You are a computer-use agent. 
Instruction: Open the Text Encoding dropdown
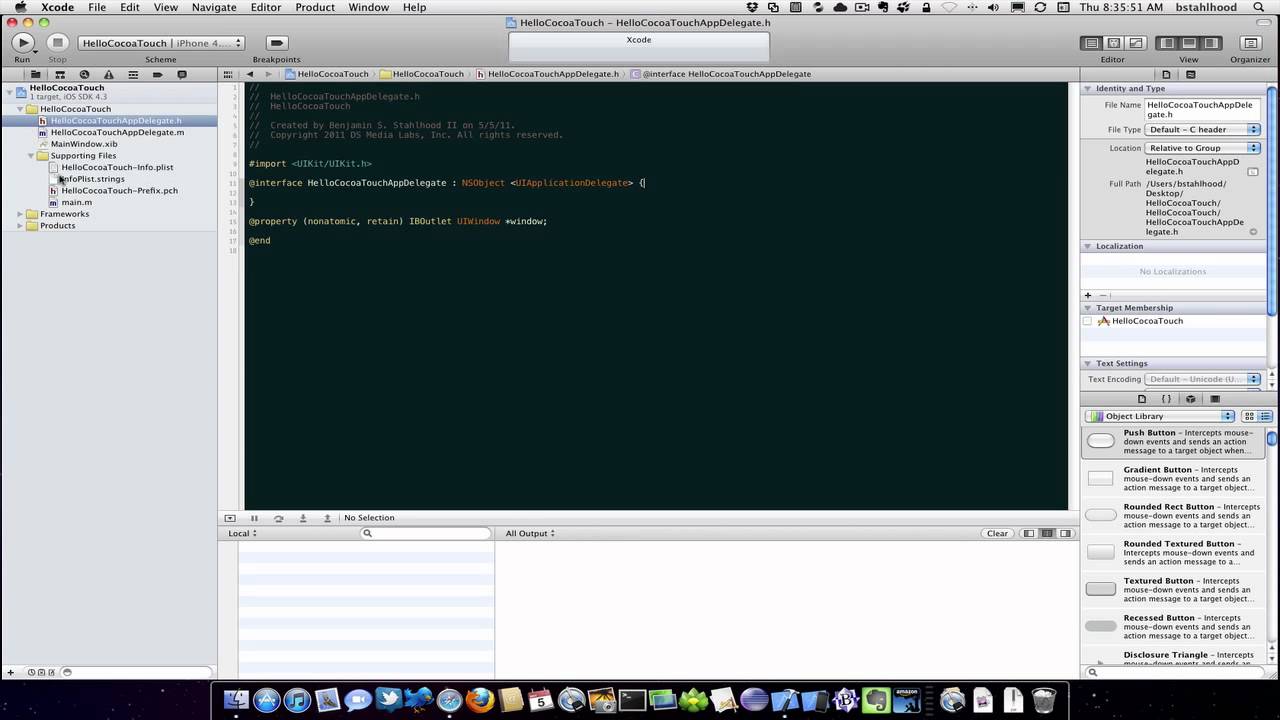point(1203,379)
